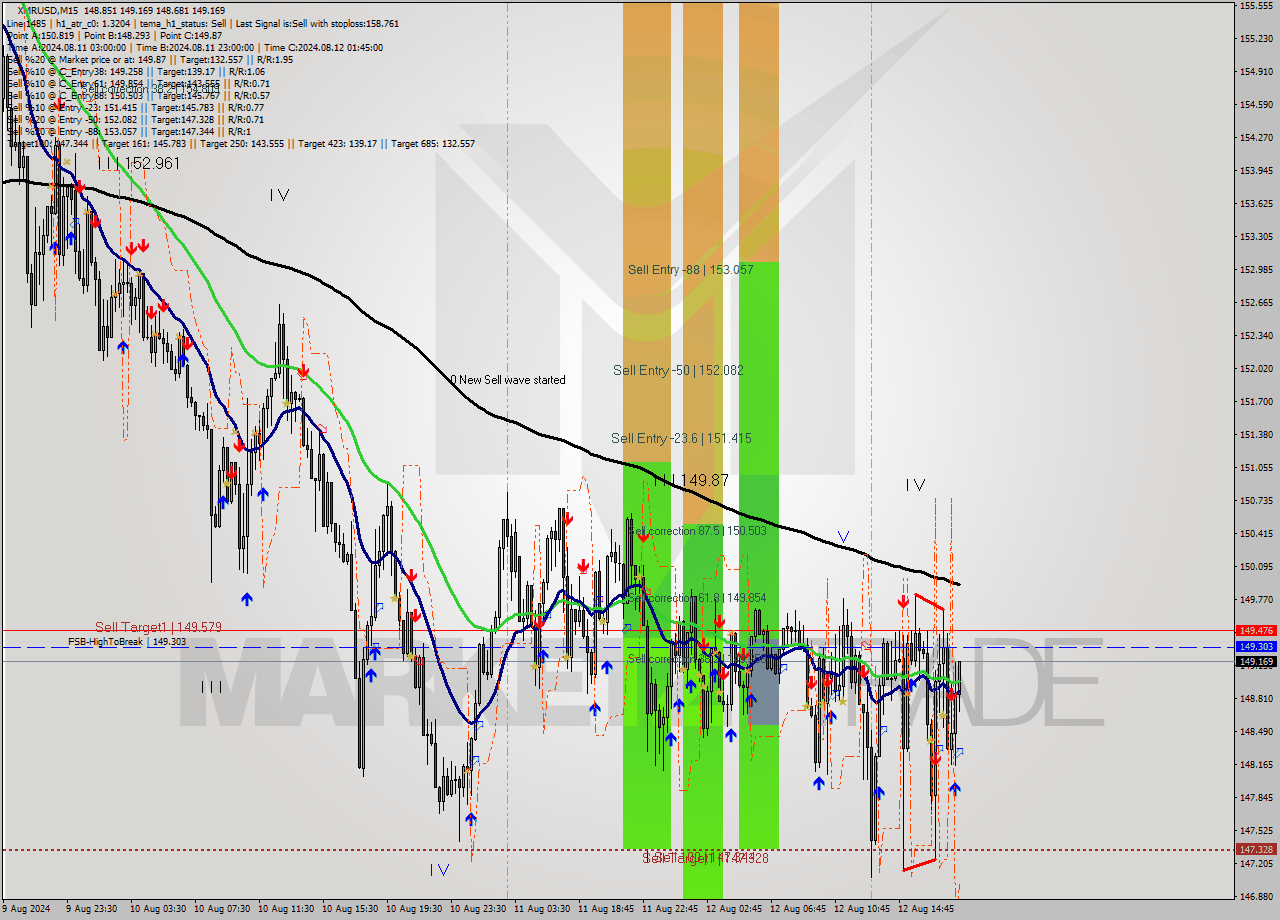Image resolution: width=1280 pixels, height=920 pixels.
Task: Click 154.270 on the price axis
Action: tap(1256, 137)
